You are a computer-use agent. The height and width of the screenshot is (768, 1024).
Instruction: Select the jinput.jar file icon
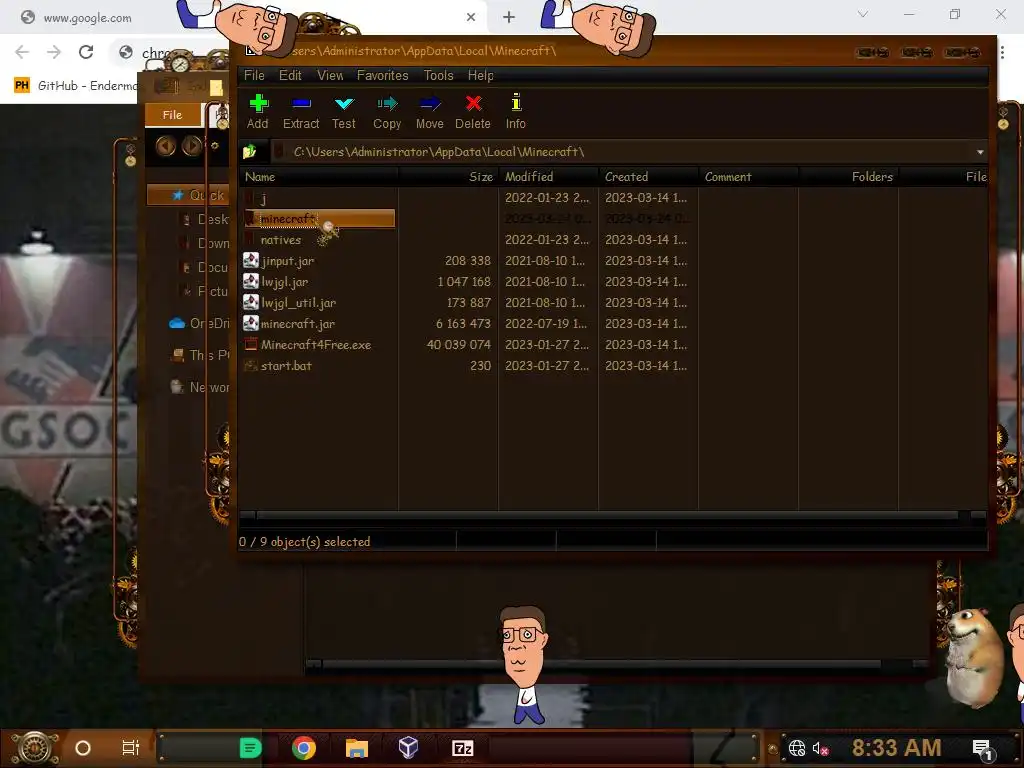[251, 261]
